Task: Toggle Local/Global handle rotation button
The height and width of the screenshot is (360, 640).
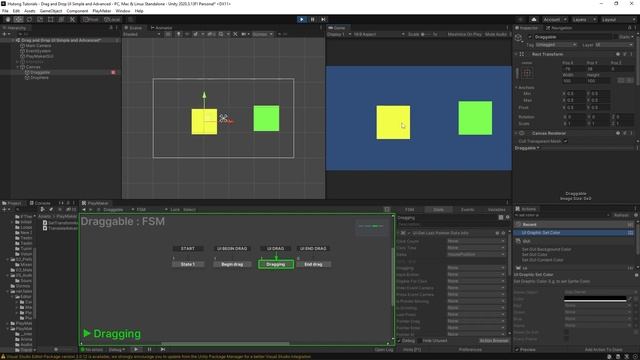Action: coord(111,19)
